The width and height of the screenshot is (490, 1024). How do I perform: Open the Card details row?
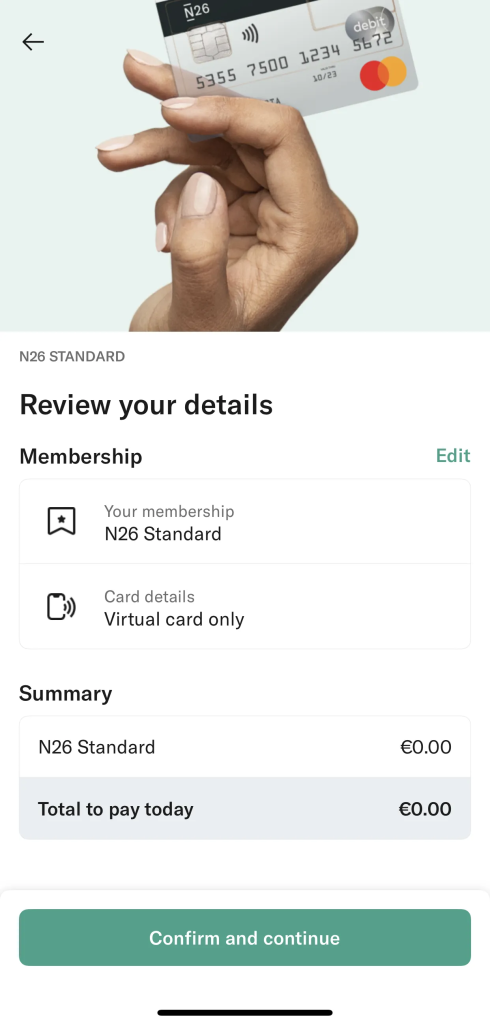245,607
